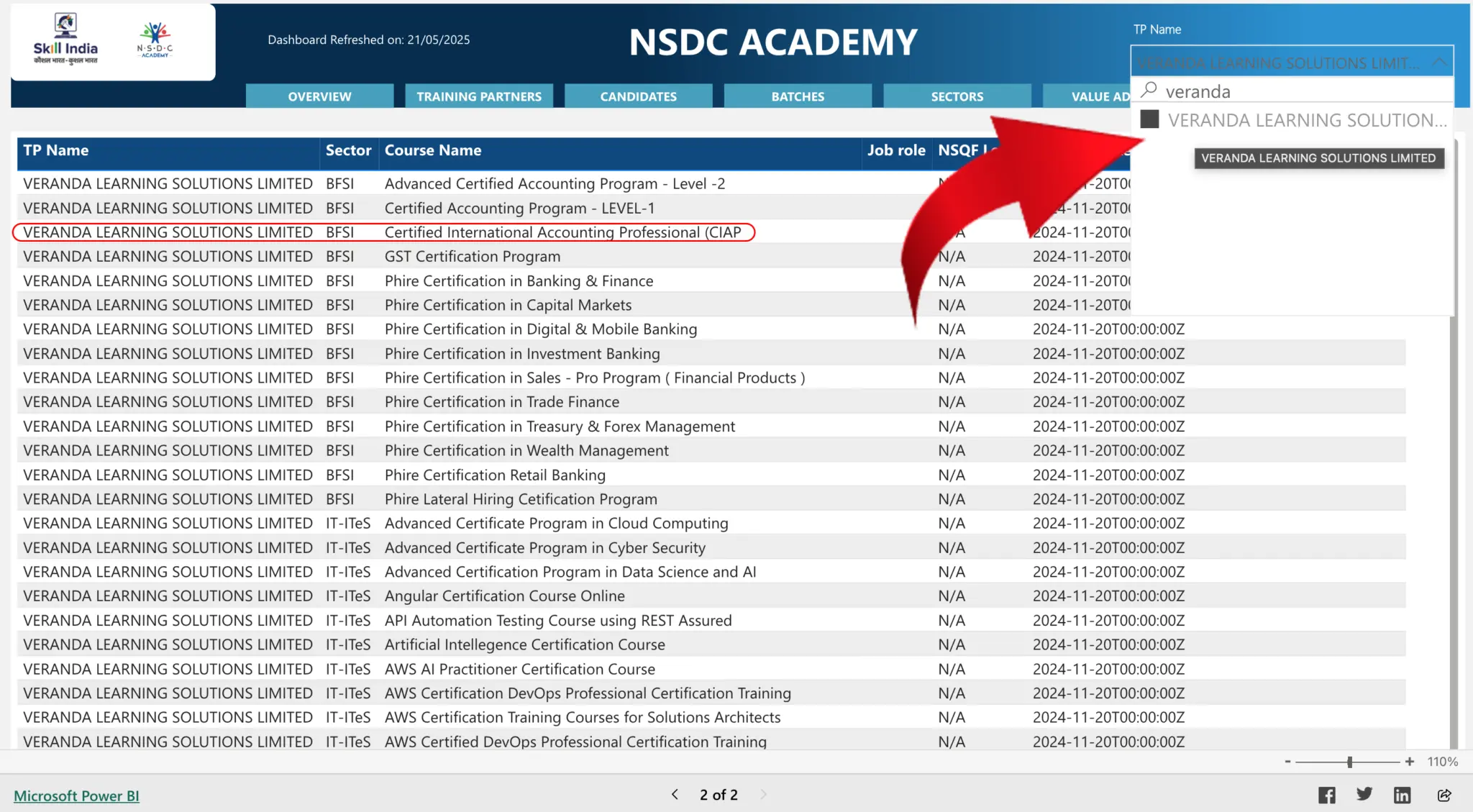The height and width of the screenshot is (812, 1473).
Task: Click the zoom level slider handle
Action: 1349,762
